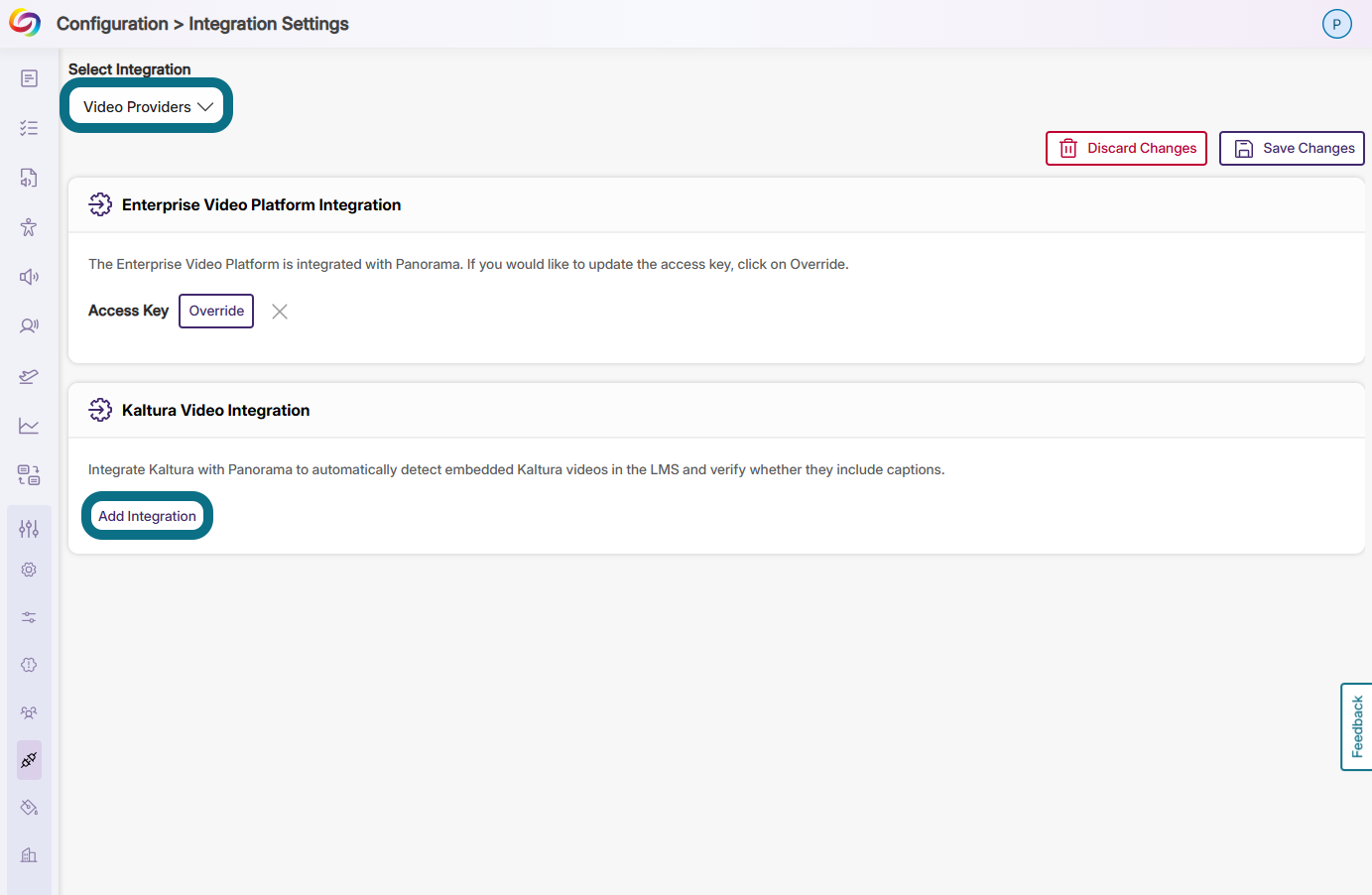Image resolution: width=1372 pixels, height=895 pixels.
Task: Click the paint bucket branding icon
Action: tap(29, 808)
